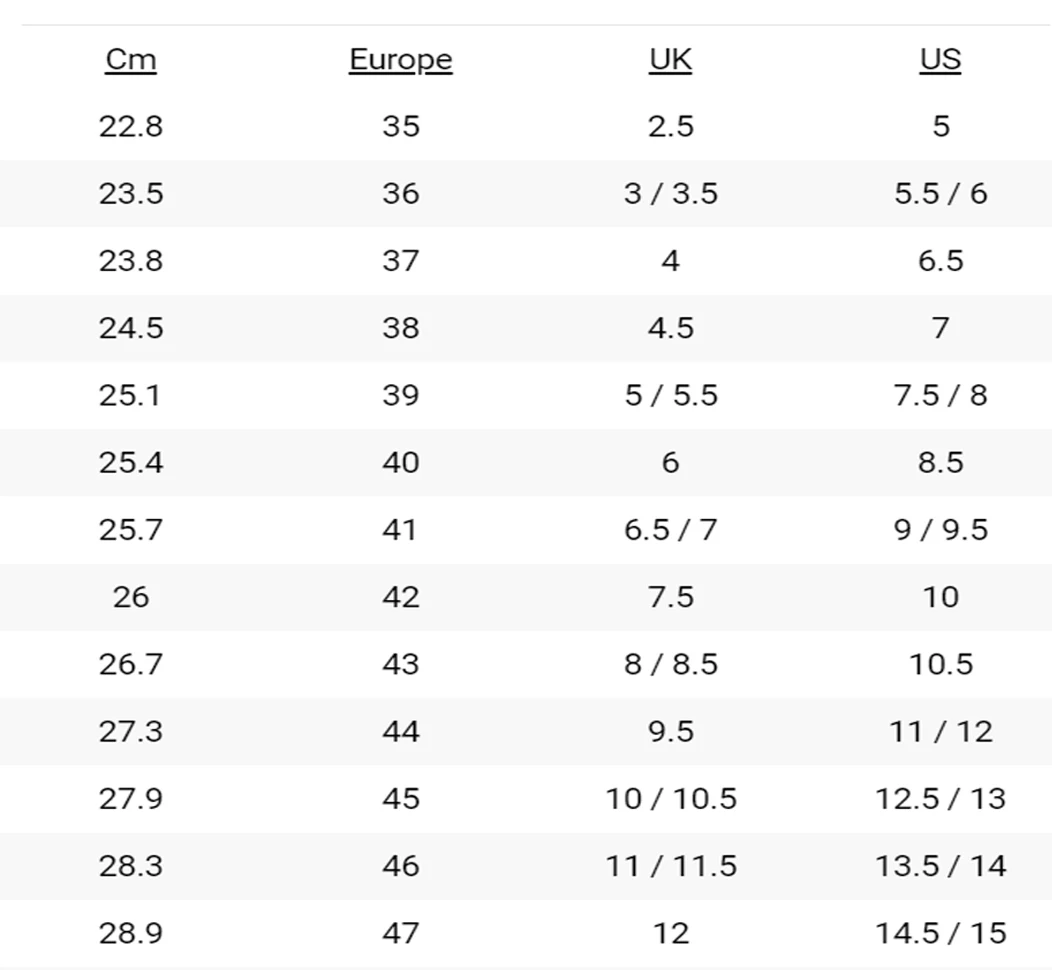Click US size 11 / 12 cell

[x=940, y=732]
